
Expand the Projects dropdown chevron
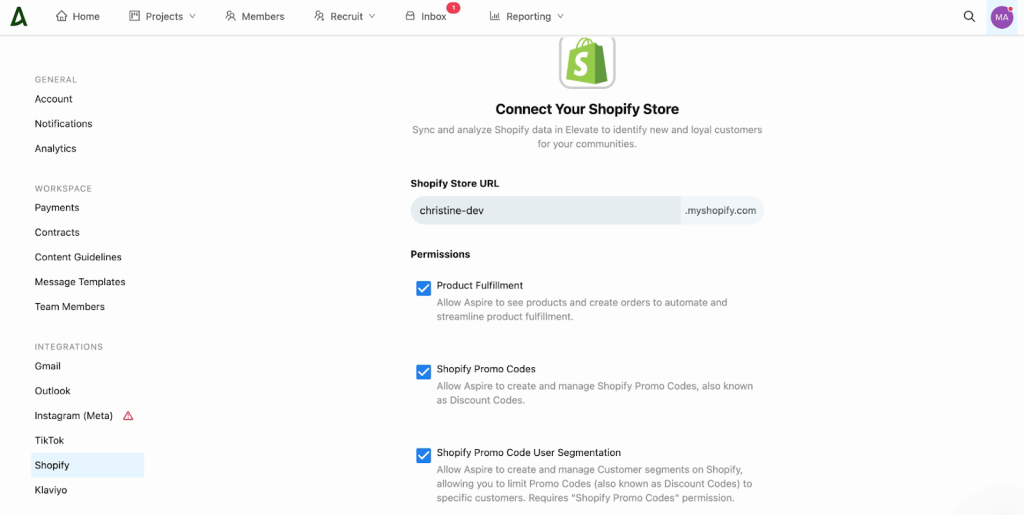tap(192, 16)
